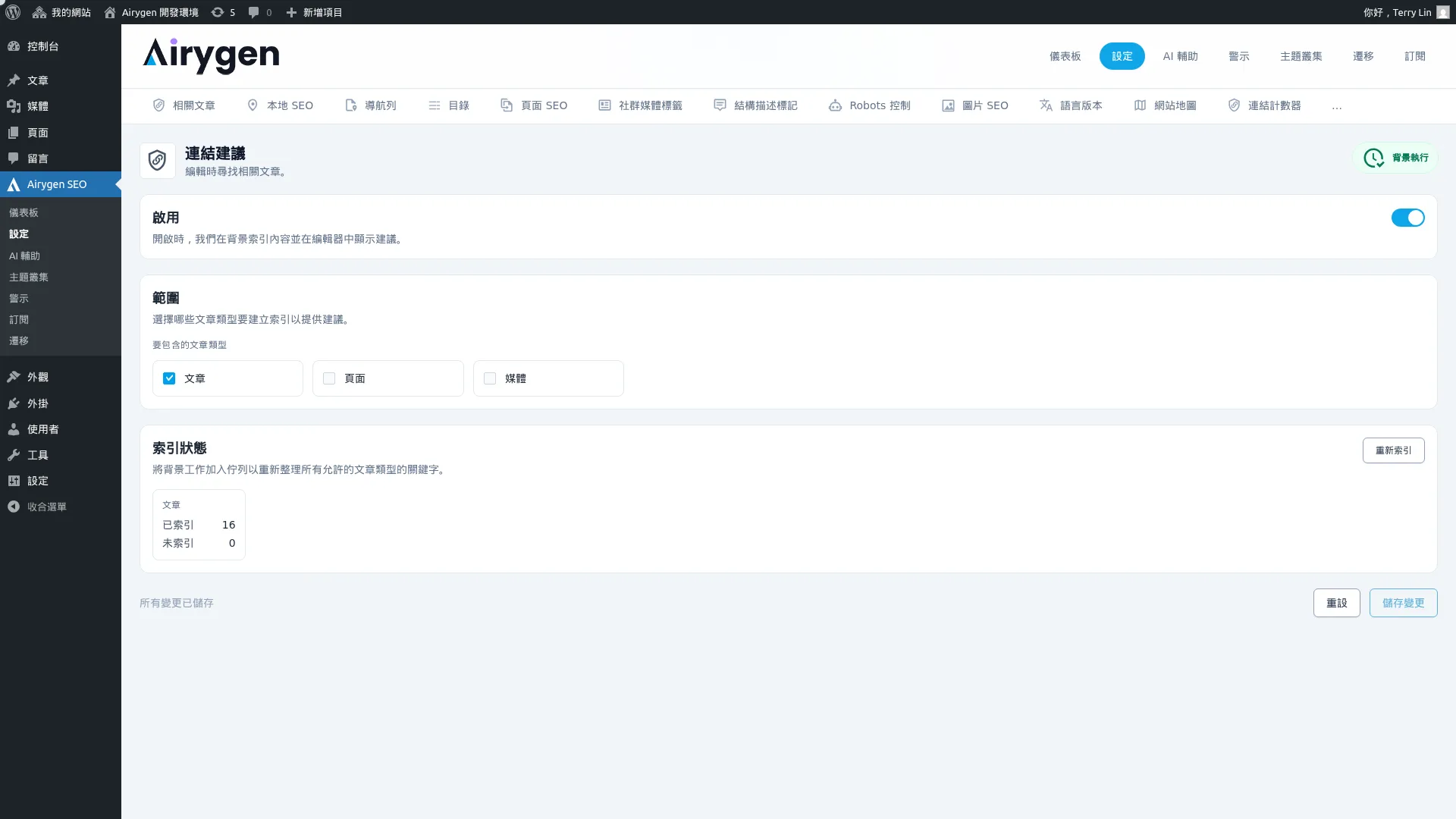Select the 設定 pill in top navigation
The image size is (1456, 819).
click(1122, 56)
